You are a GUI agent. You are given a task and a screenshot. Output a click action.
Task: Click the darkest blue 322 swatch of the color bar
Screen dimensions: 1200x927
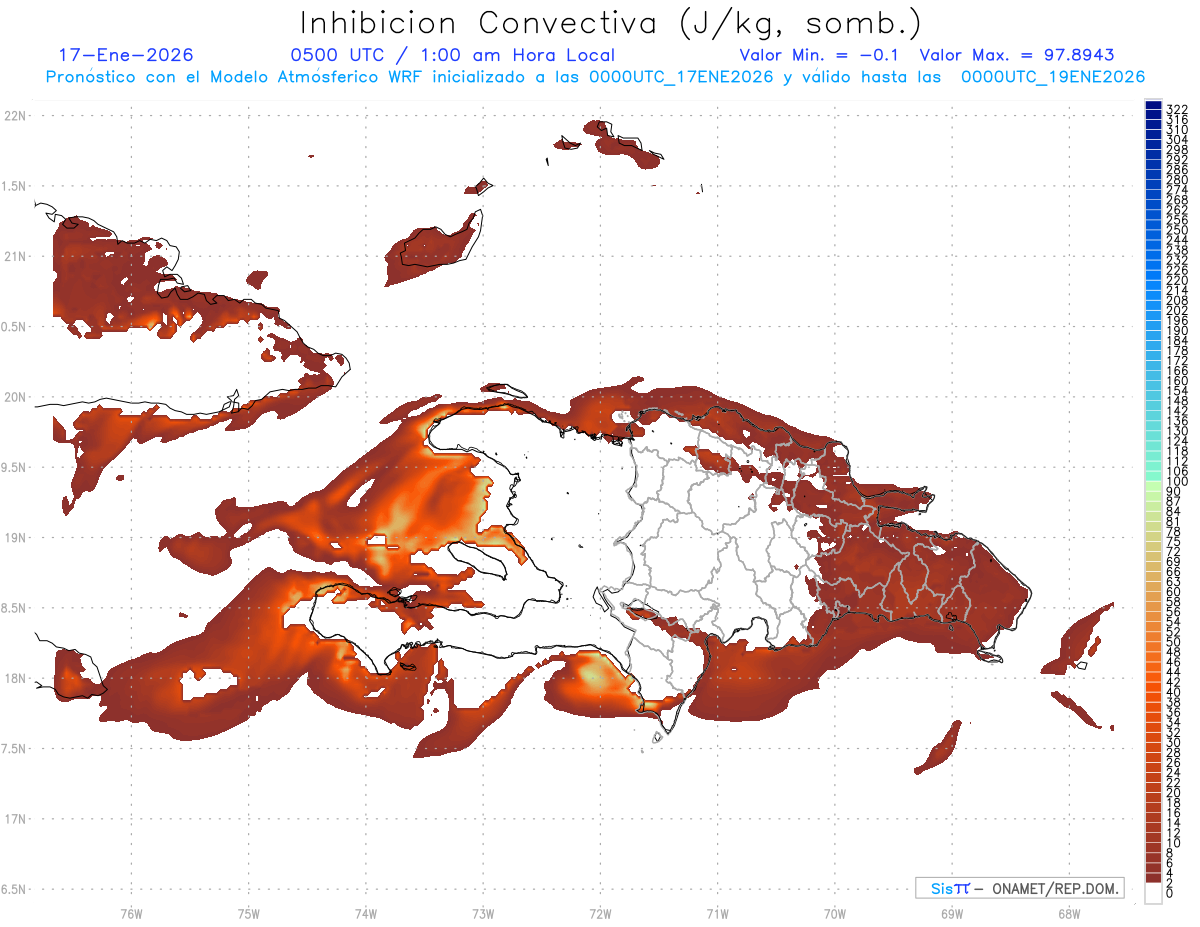1153,107
